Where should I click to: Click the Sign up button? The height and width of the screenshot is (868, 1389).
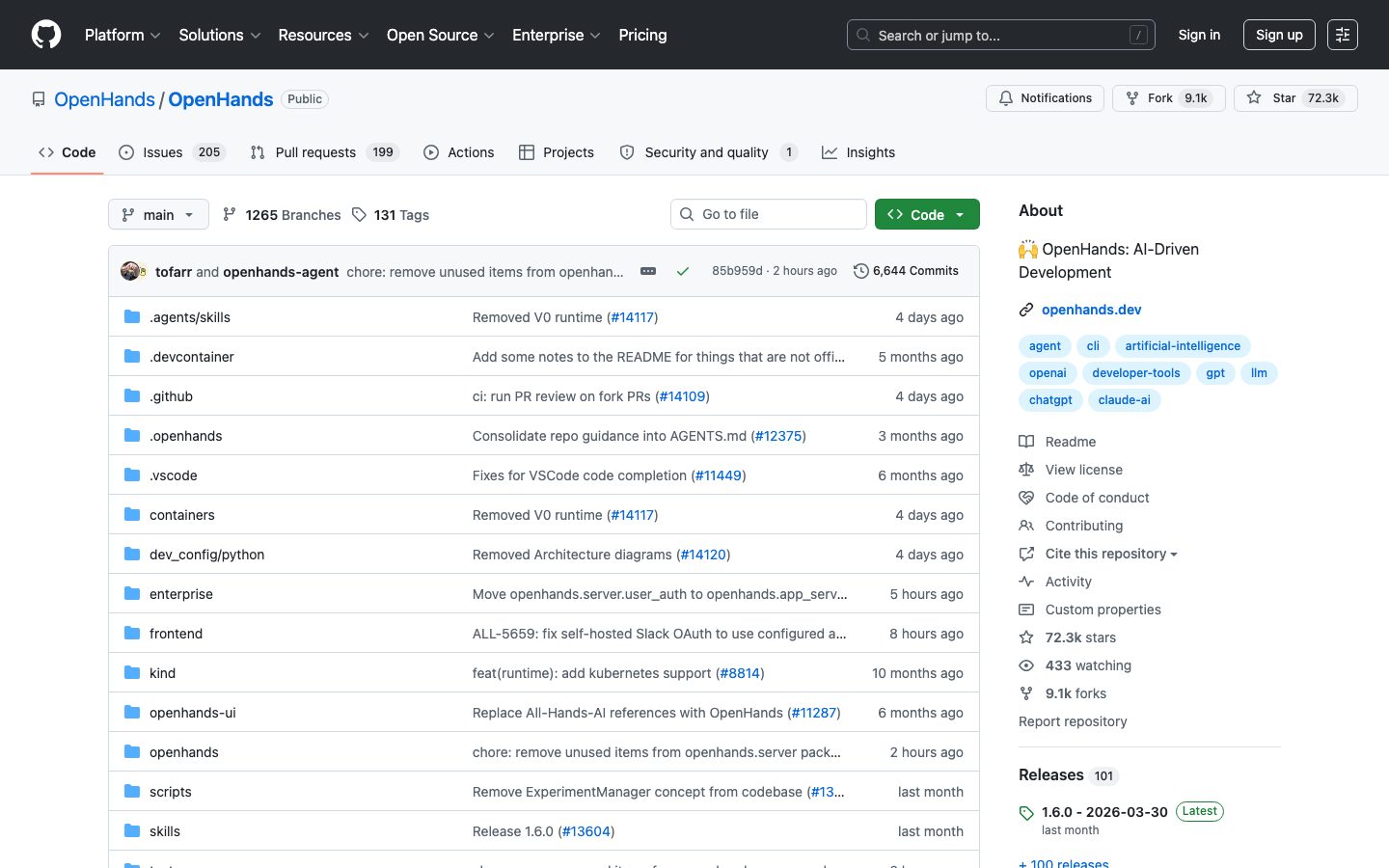1279,35
